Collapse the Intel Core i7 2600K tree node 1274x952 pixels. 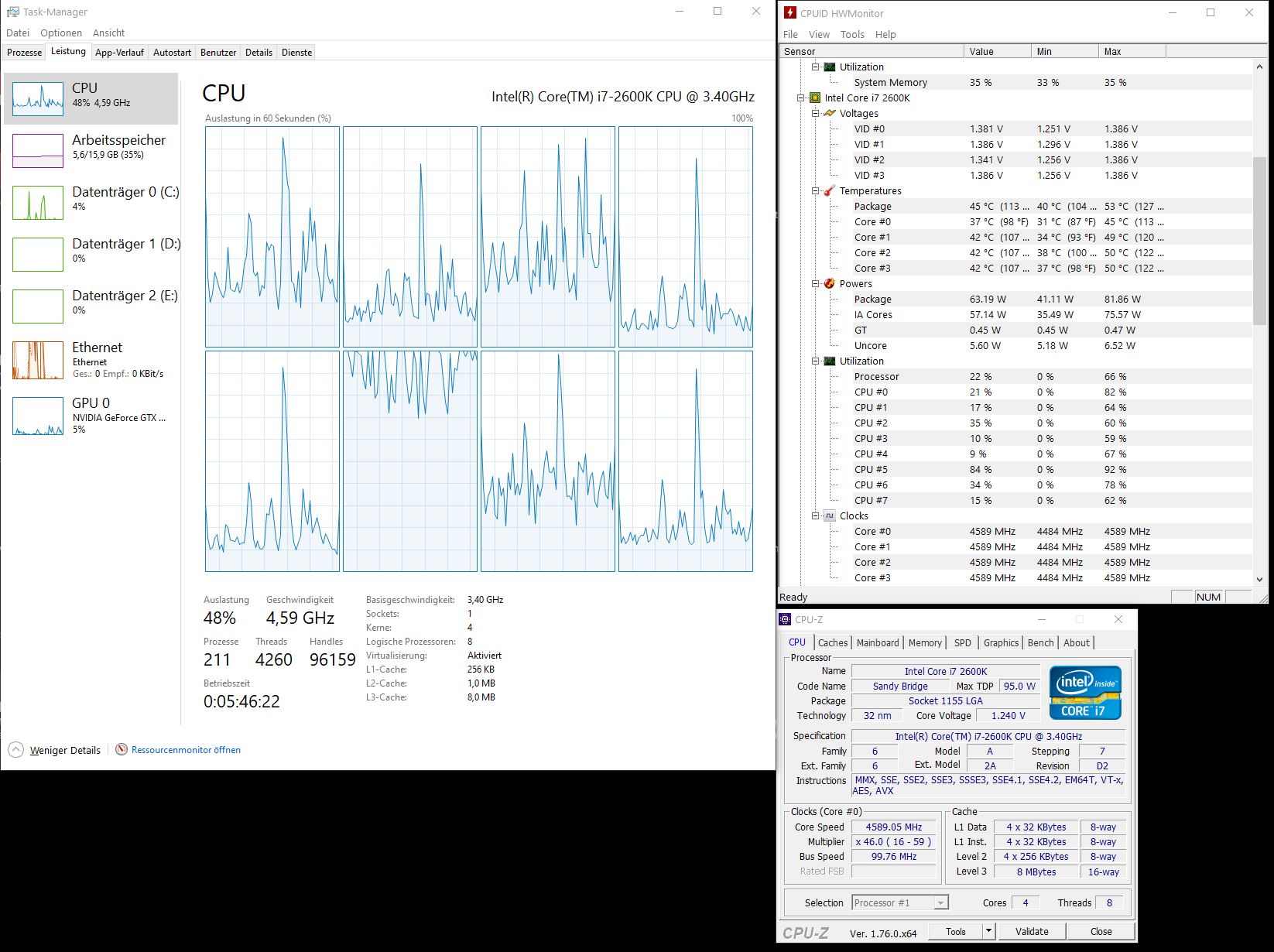click(x=800, y=98)
